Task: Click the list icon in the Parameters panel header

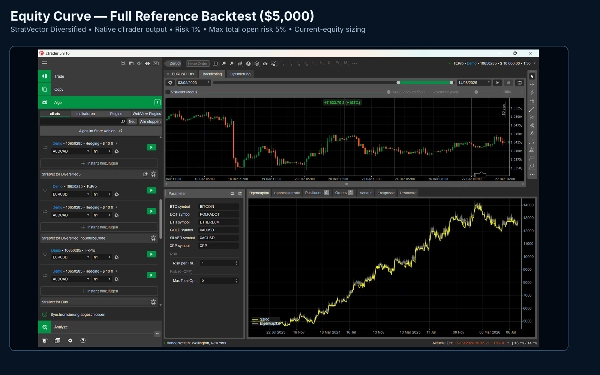Action: pyautogui.click(x=232, y=194)
